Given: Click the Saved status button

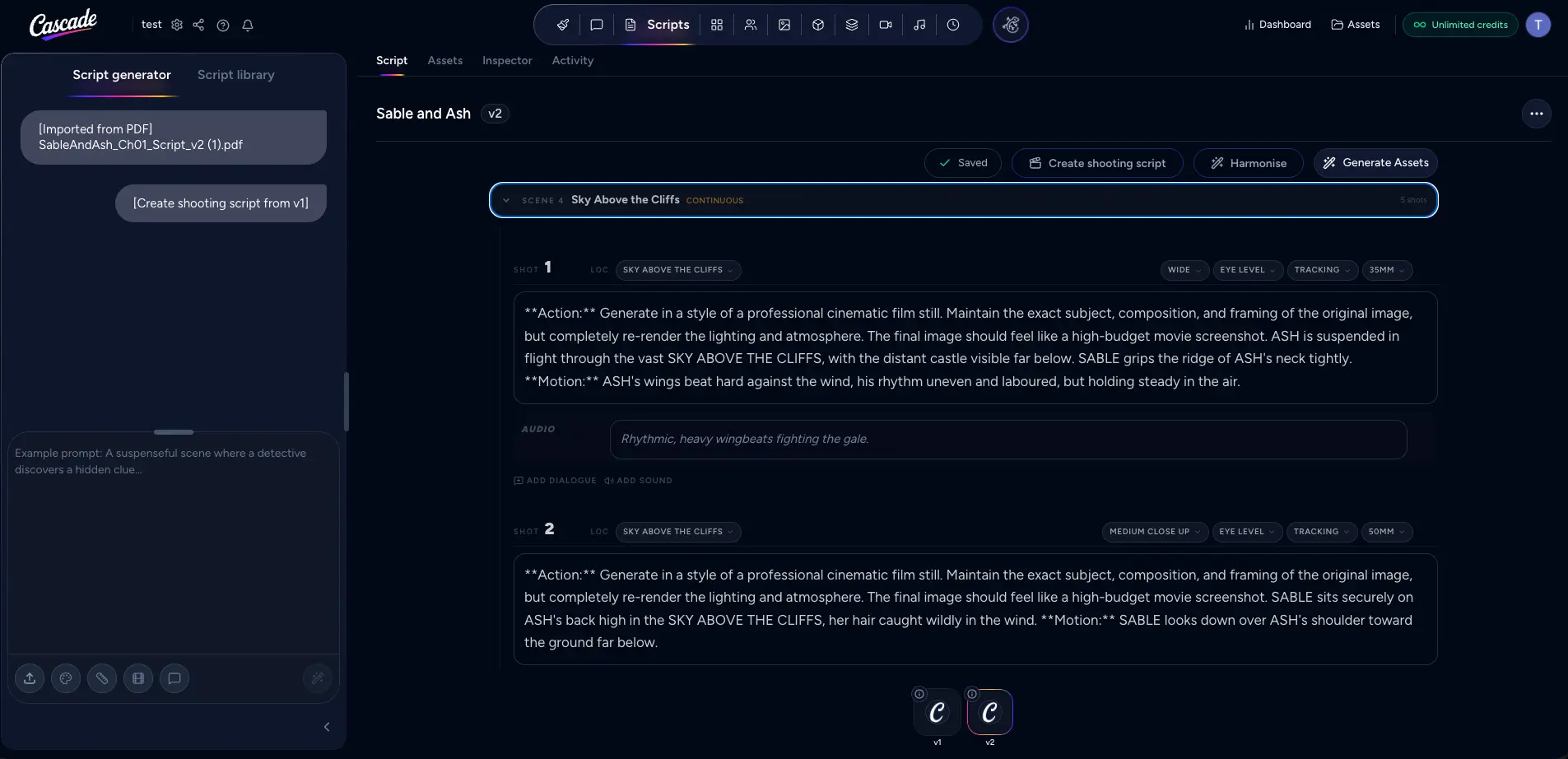Looking at the screenshot, I should (963, 163).
